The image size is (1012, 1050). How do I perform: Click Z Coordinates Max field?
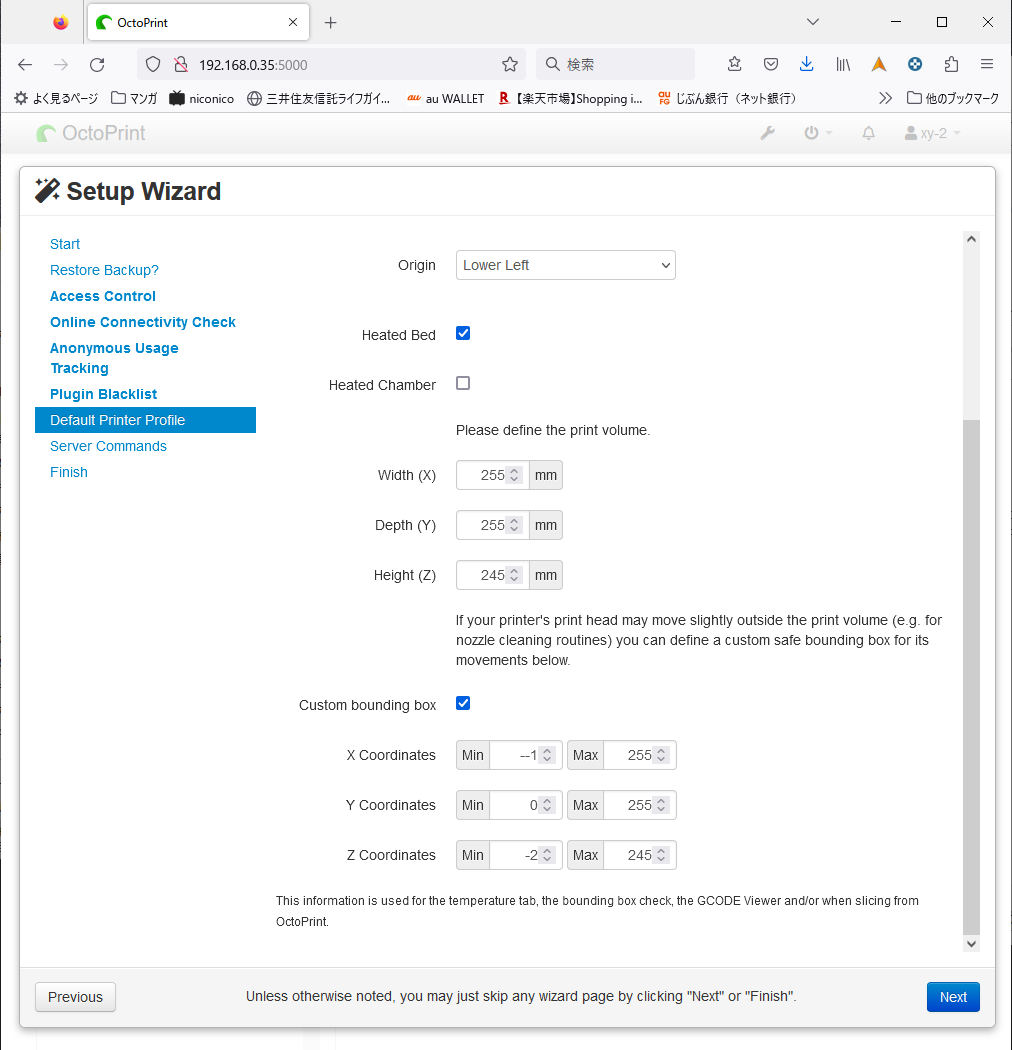click(x=640, y=855)
